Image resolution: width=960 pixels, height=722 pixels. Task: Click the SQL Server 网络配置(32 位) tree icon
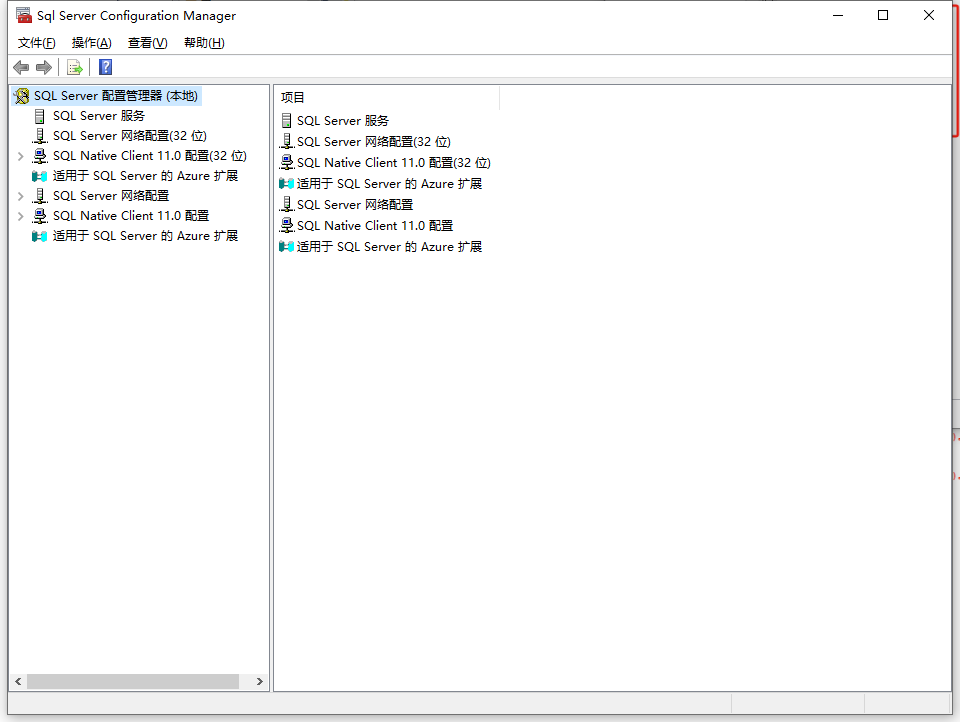click(x=40, y=136)
